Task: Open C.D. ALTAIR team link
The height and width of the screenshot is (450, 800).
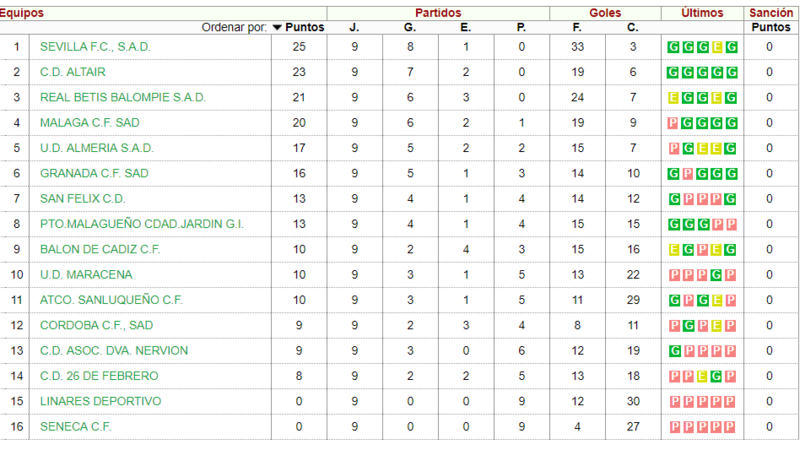Action: coord(72,72)
